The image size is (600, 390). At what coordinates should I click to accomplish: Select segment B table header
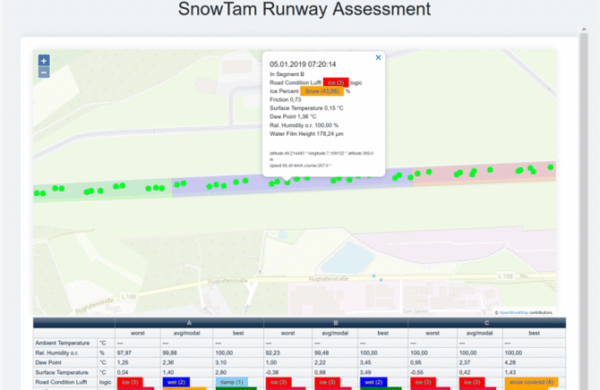click(x=336, y=323)
